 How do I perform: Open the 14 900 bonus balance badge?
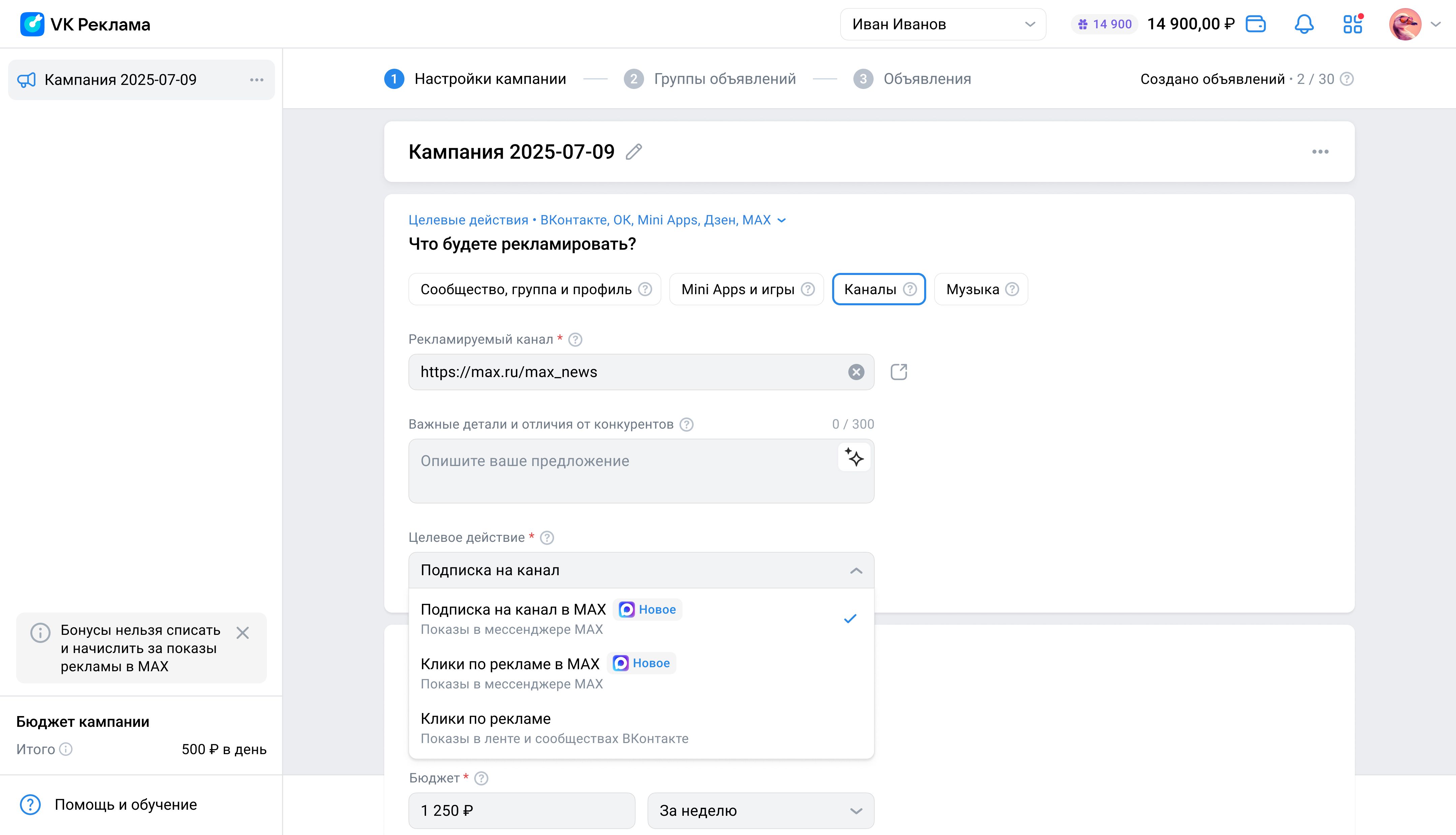[x=1104, y=24]
